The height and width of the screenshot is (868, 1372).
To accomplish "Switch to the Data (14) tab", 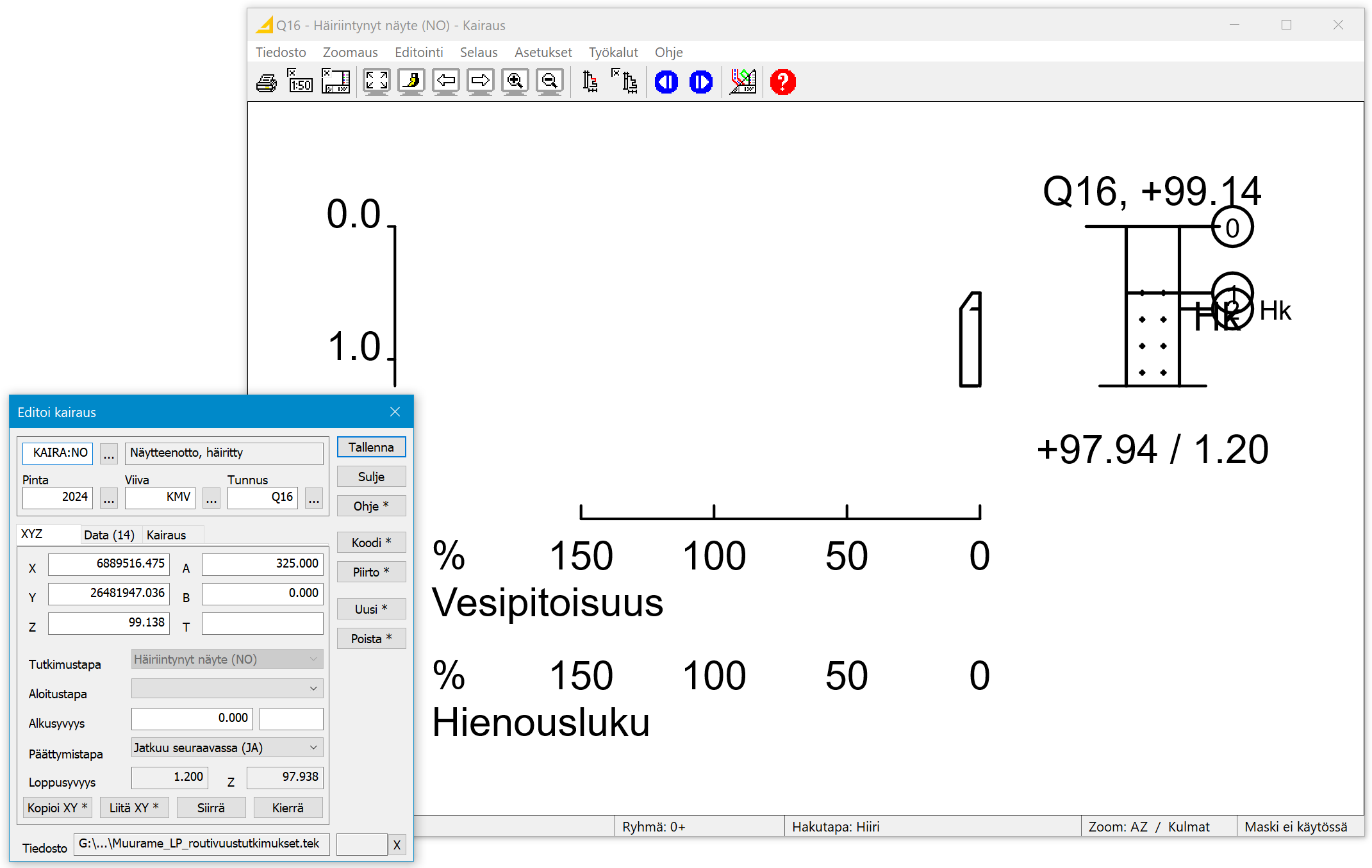I will (x=109, y=535).
